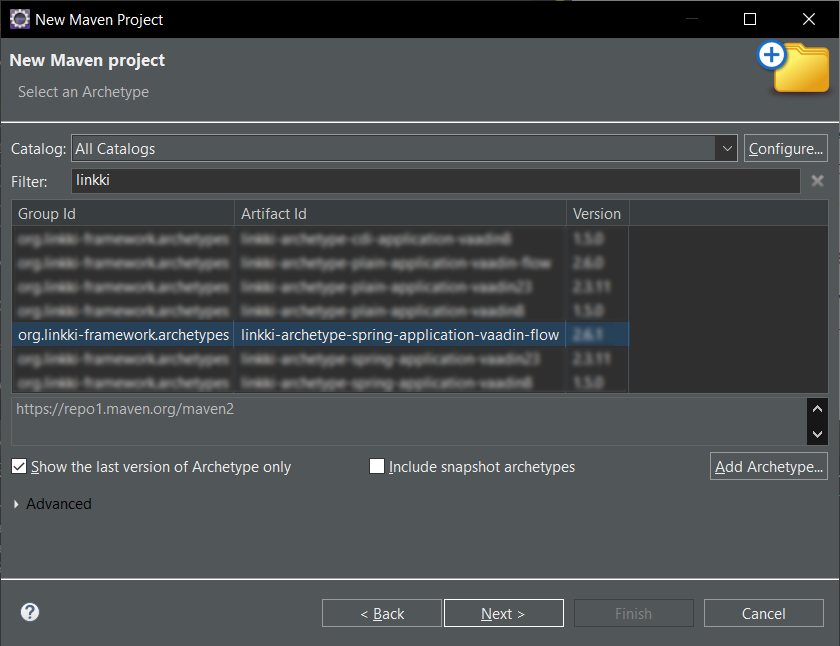The width and height of the screenshot is (840, 646).
Task: Click the Version column header
Action: click(x=597, y=214)
